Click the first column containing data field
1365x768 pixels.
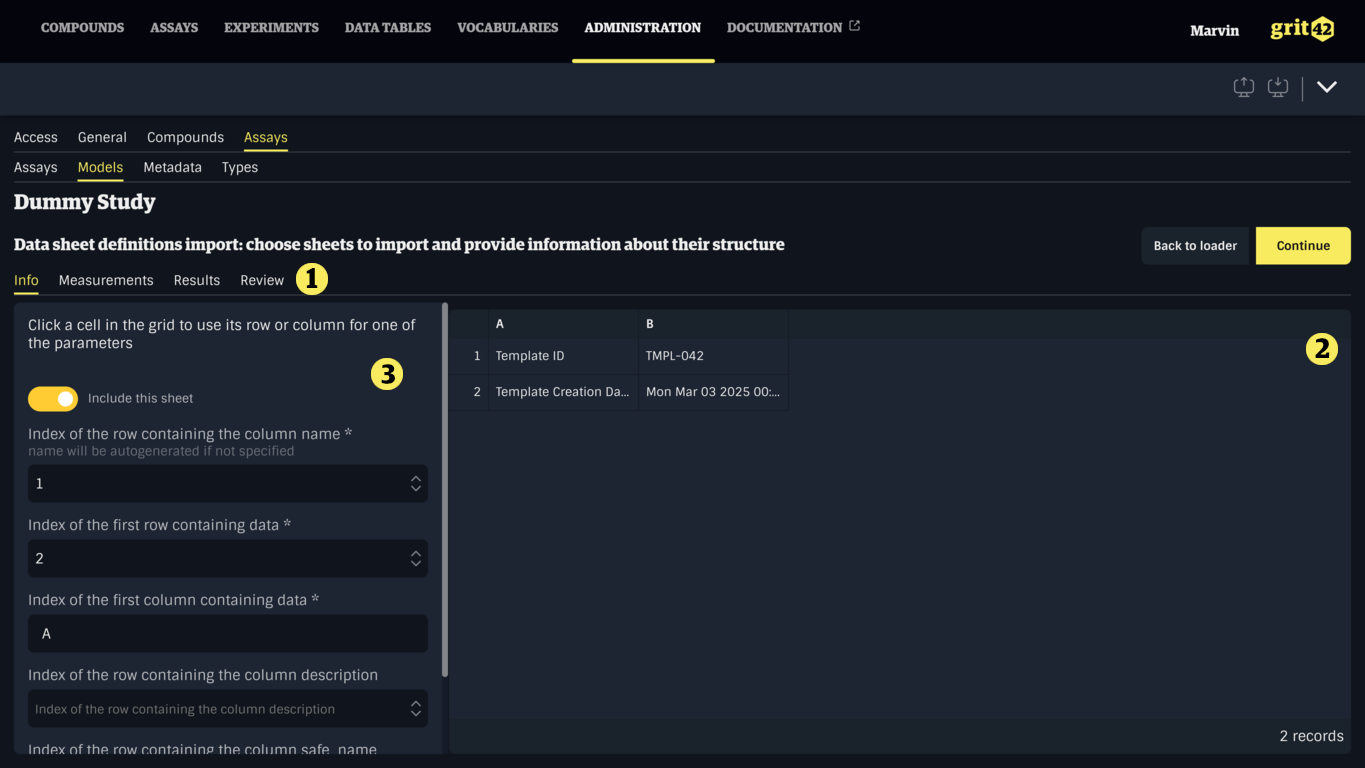click(x=227, y=633)
